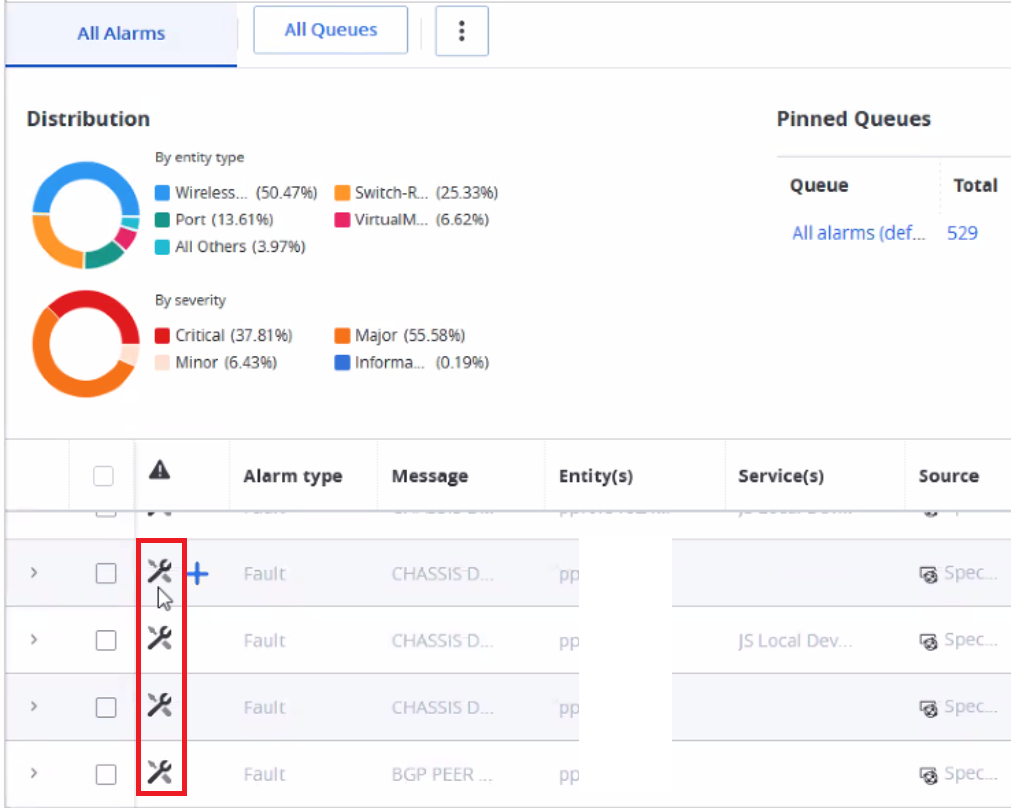The image size is (1011, 808).
Task: Open the All Queues tab
Action: tap(331, 30)
